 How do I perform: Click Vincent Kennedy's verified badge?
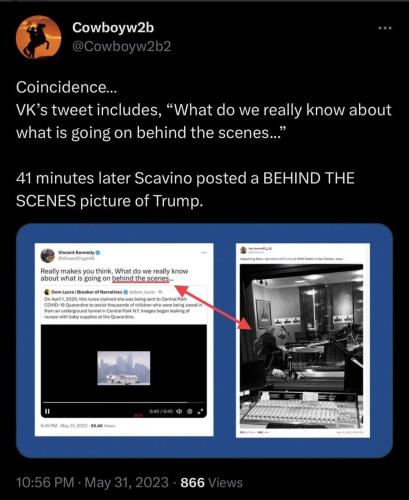click(x=98, y=253)
